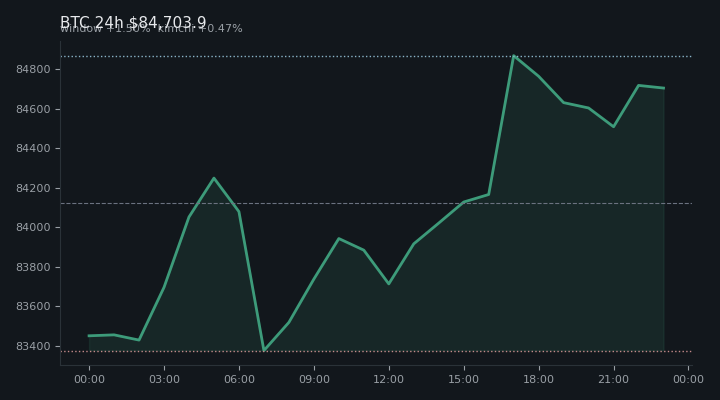Click the final data point of price line
The width and height of the screenshot is (720, 400).
(664, 88)
